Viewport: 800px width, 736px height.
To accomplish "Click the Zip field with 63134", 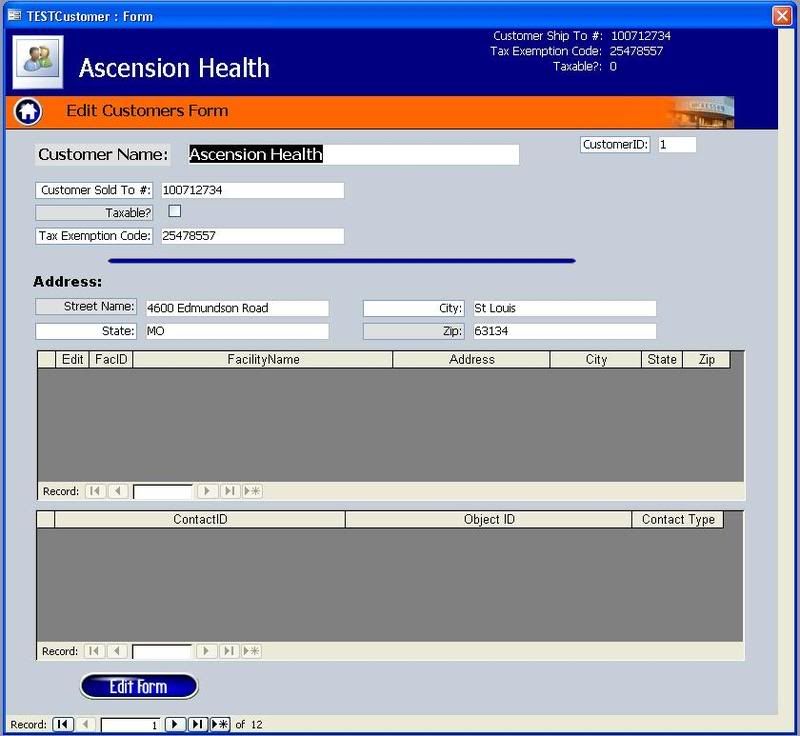I will click(x=564, y=331).
